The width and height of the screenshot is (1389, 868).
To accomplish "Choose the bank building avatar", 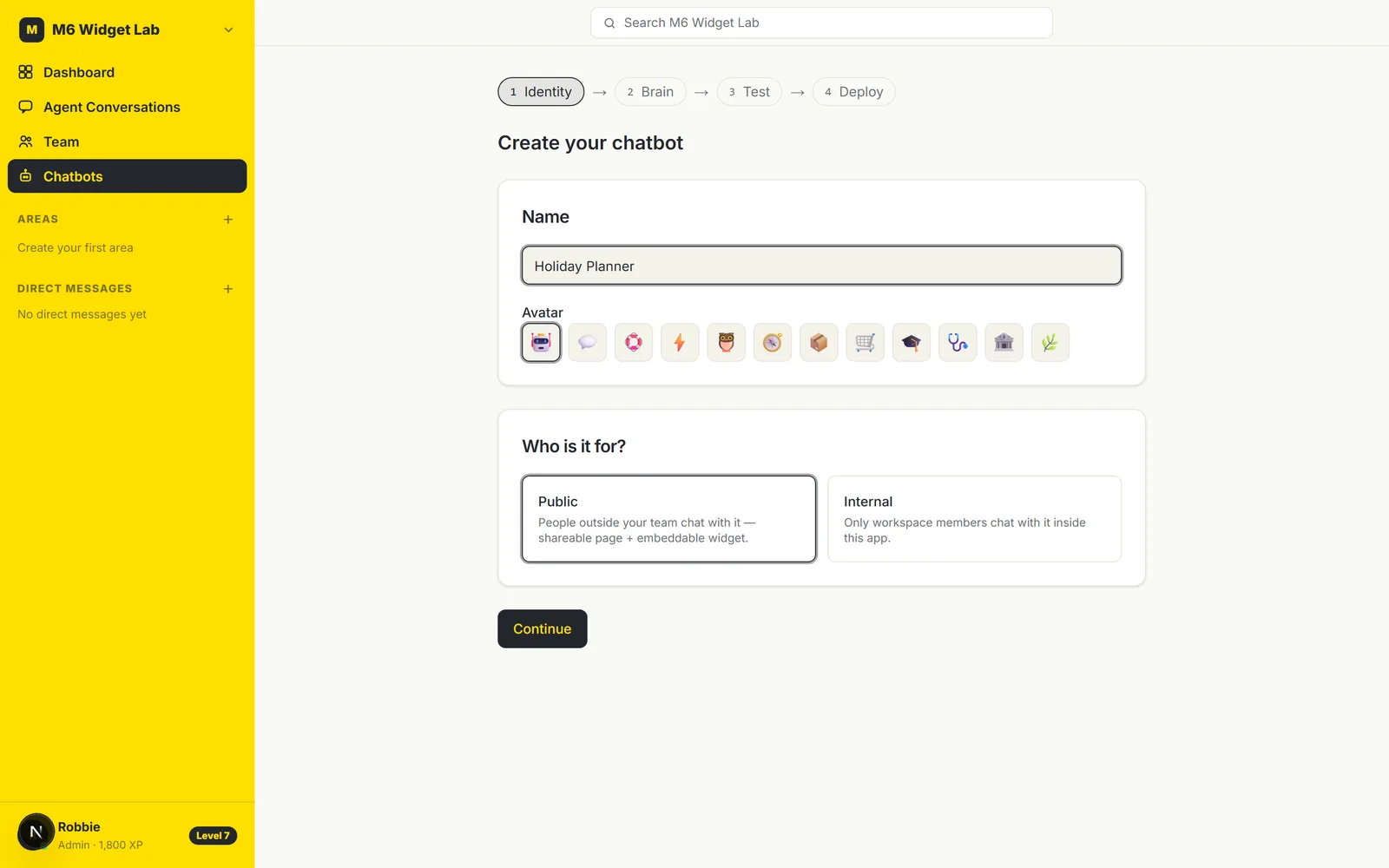I will click(1004, 342).
